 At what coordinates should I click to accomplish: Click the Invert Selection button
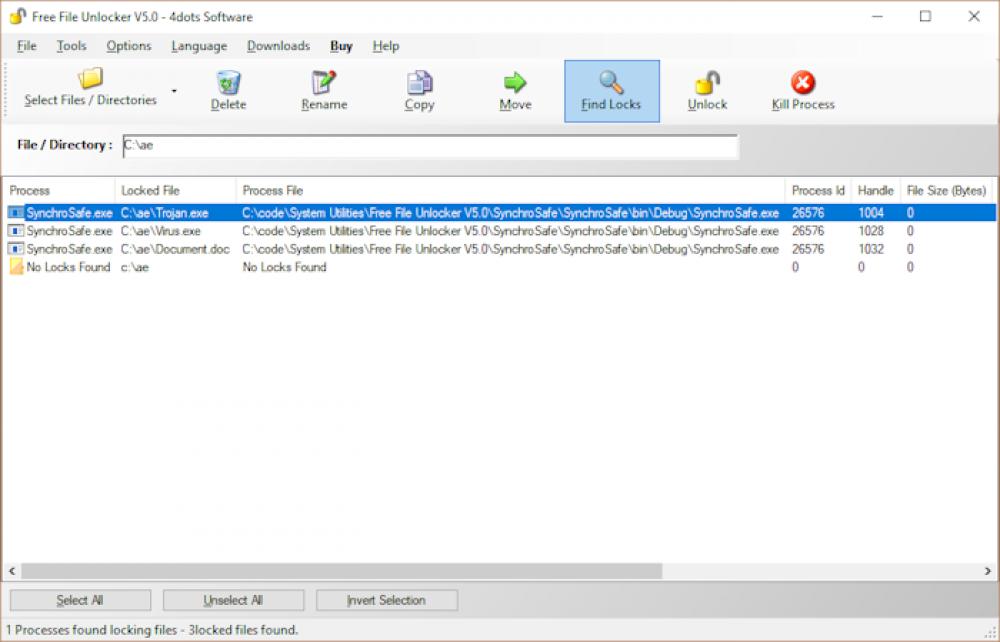386,600
